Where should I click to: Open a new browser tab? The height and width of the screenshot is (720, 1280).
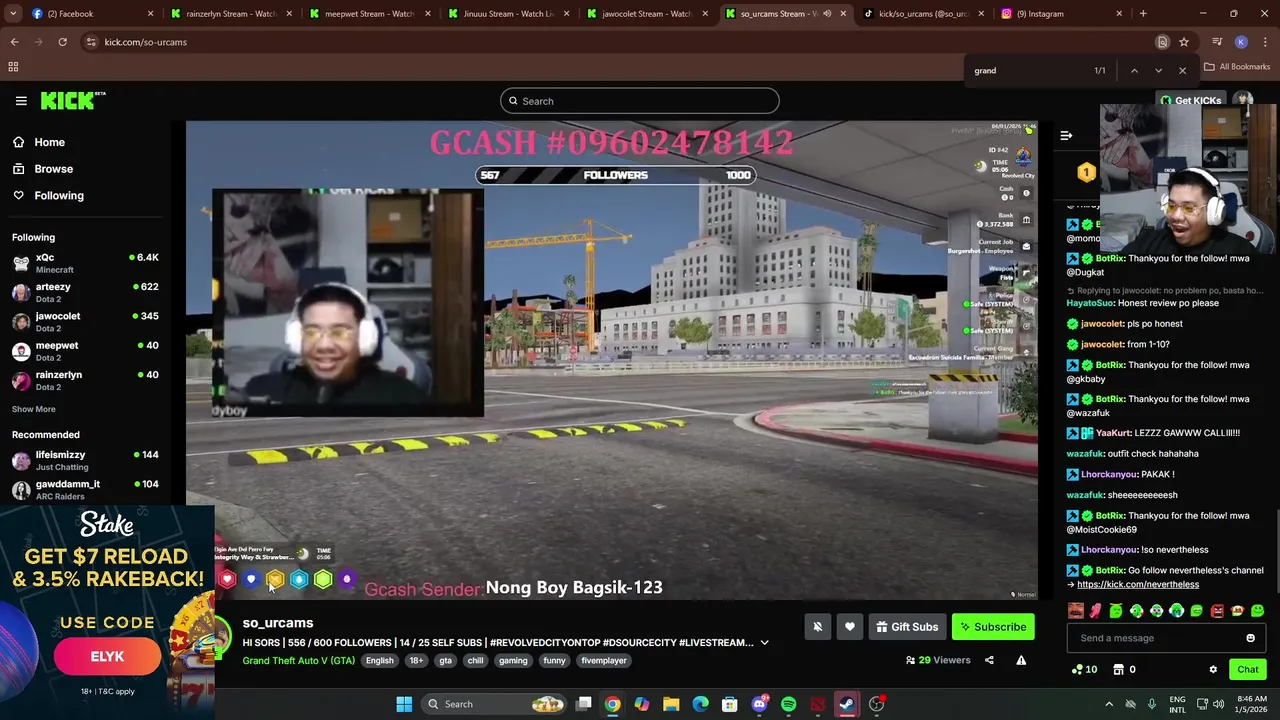[x=1143, y=14]
